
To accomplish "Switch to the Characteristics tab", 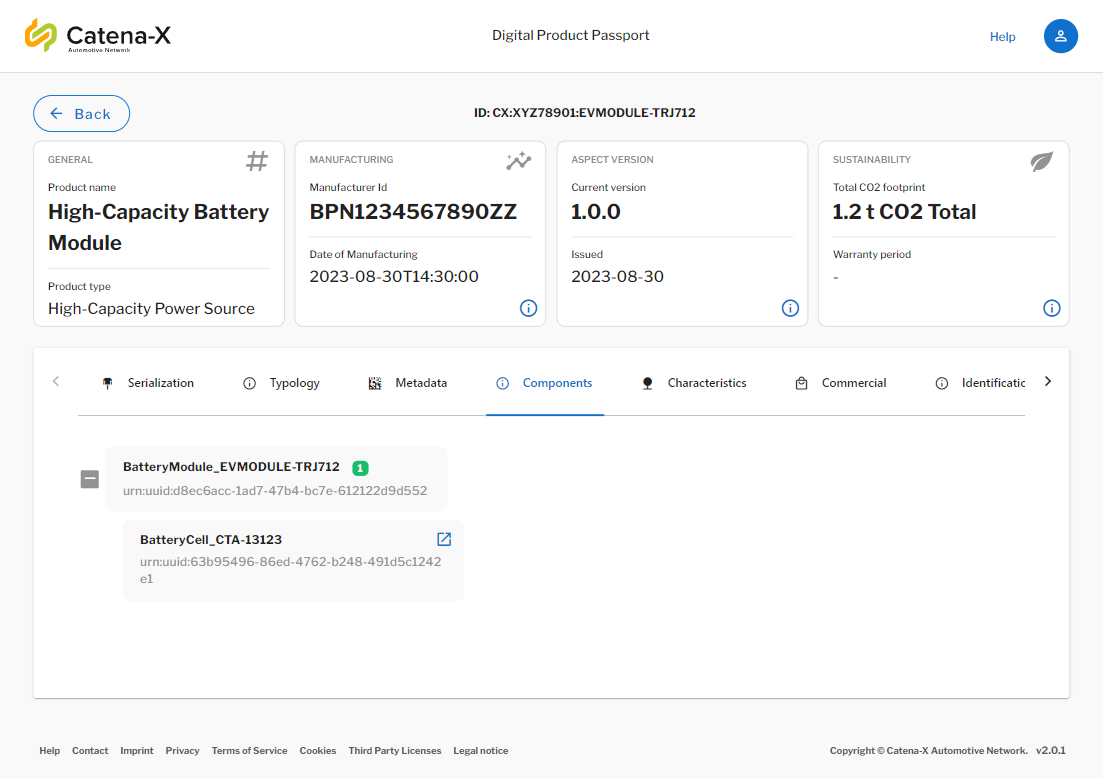I will click(694, 383).
